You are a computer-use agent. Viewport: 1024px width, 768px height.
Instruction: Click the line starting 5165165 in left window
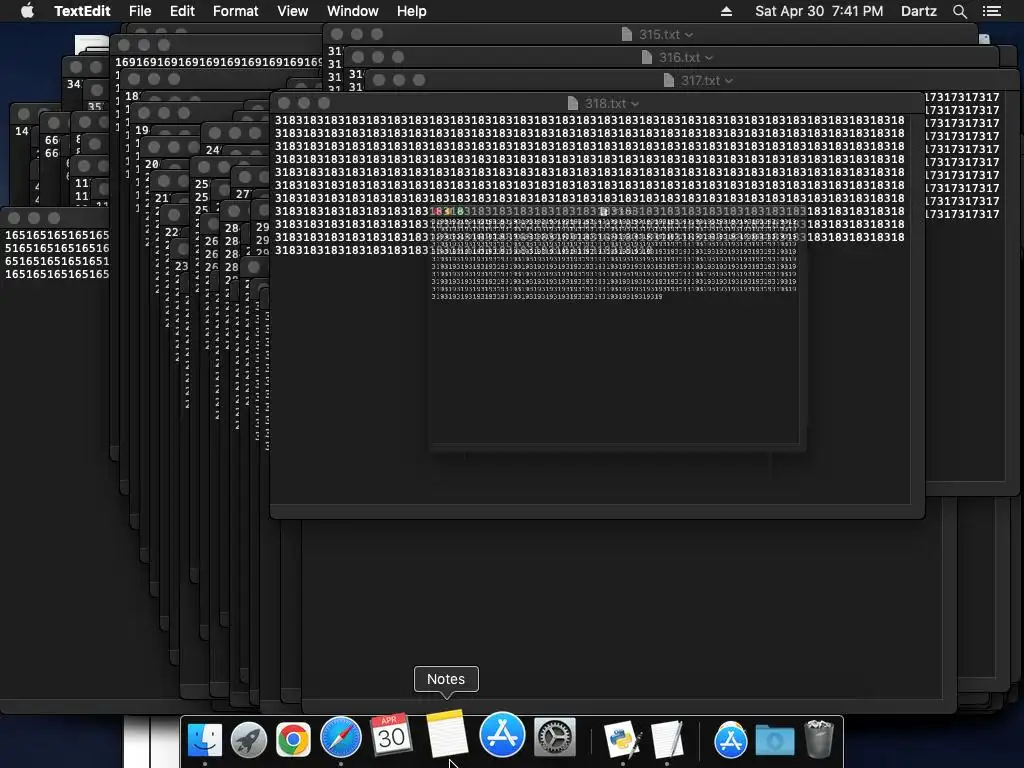pyautogui.click(x=57, y=248)
